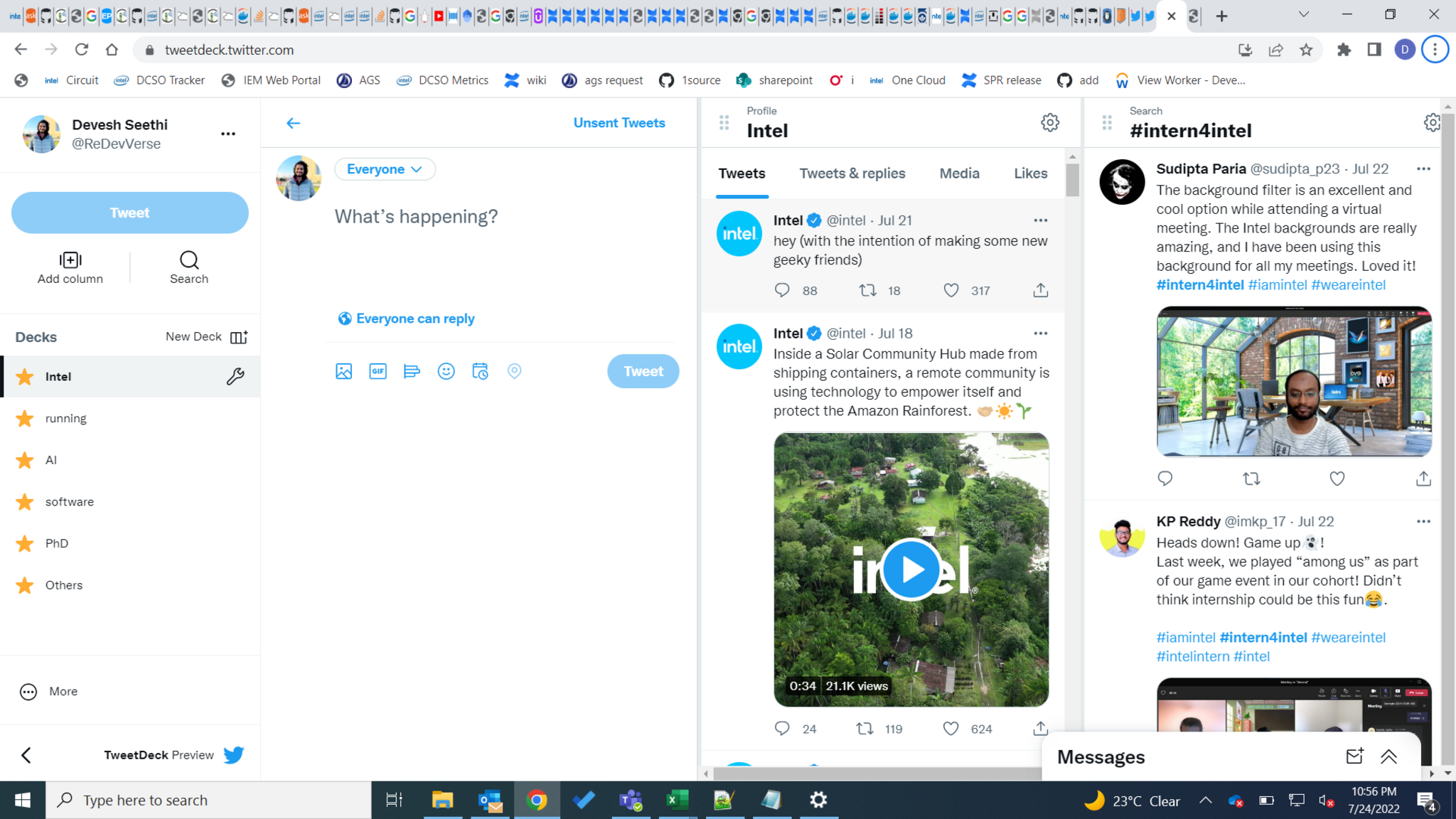Open the emoji picker in composer
Screen dimensions: 1456x819
pos(446,371)
